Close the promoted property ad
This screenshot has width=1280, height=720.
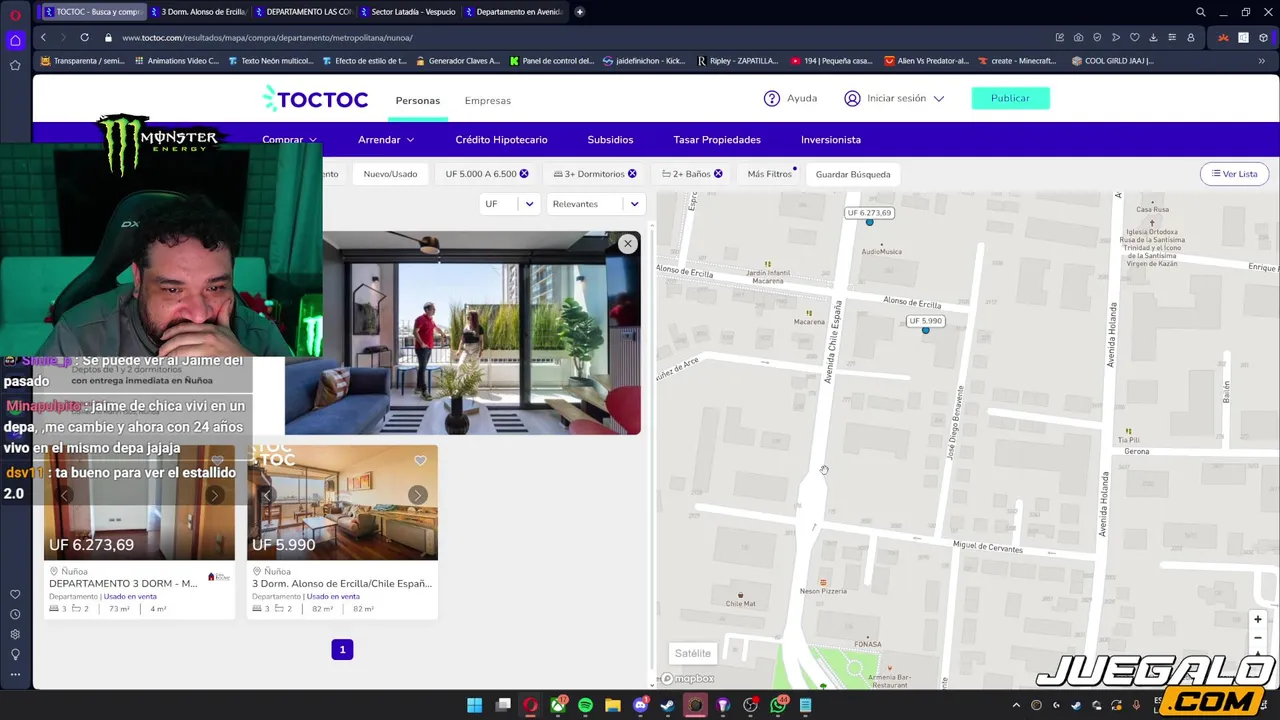click(627, 244)
